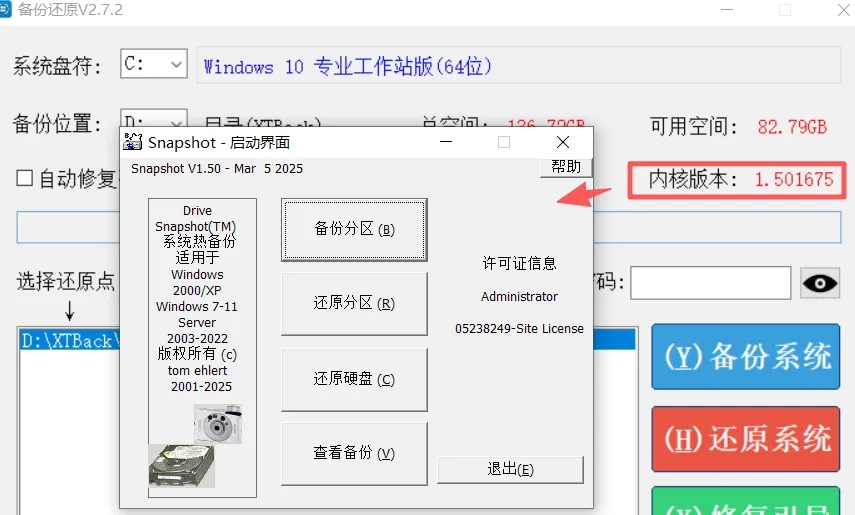Click the Snapshot camera app icon in title bar

pos(133,142)
